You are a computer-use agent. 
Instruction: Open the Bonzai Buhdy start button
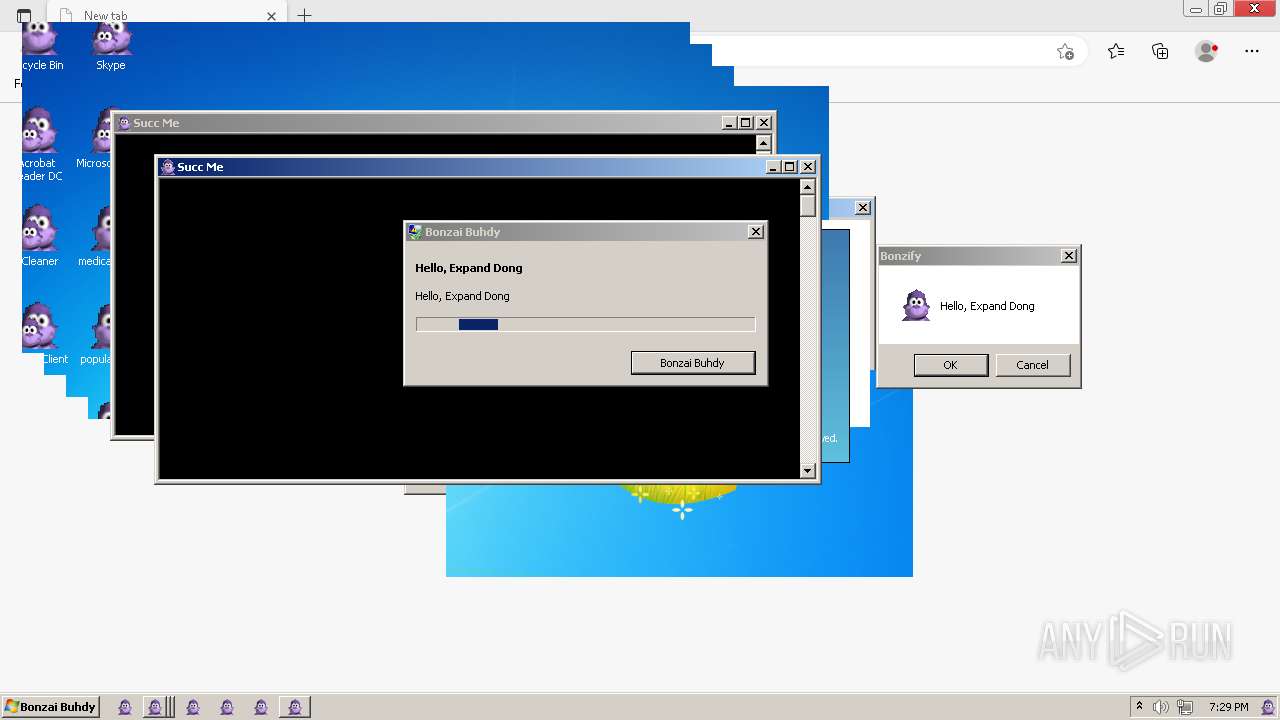click(50, 707)
